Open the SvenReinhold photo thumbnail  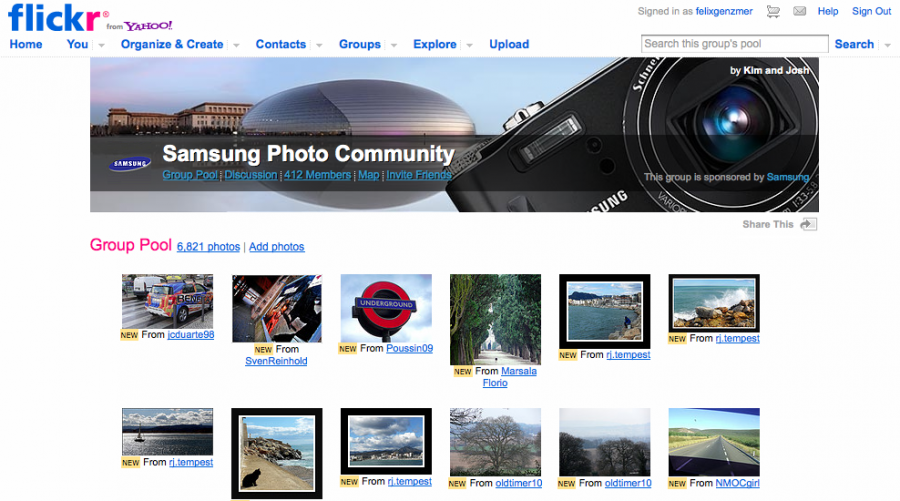[x=277, y=308]
